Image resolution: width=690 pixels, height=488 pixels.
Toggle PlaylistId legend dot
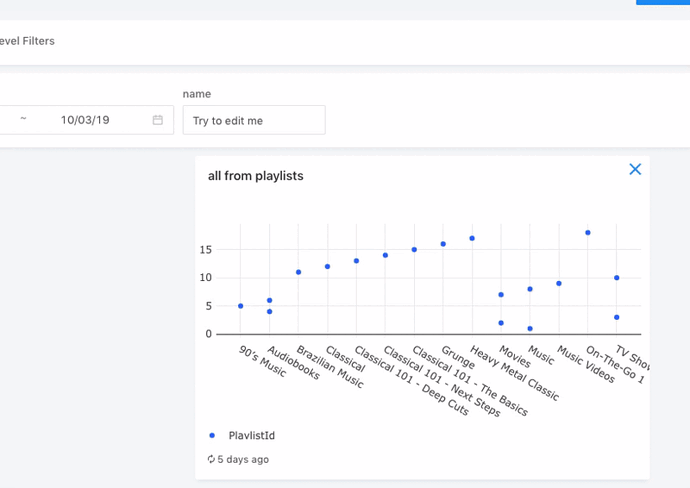point(212,435)
